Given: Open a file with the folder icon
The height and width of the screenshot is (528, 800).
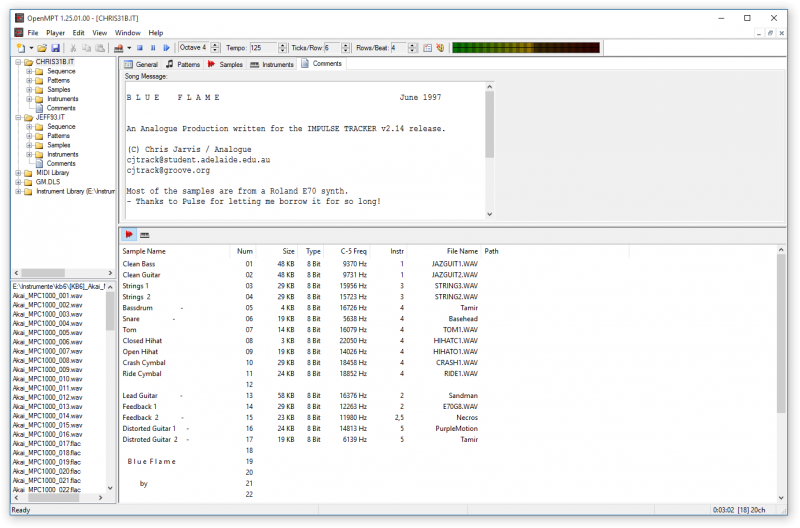Looking at the screenshot, I should 42,48.
